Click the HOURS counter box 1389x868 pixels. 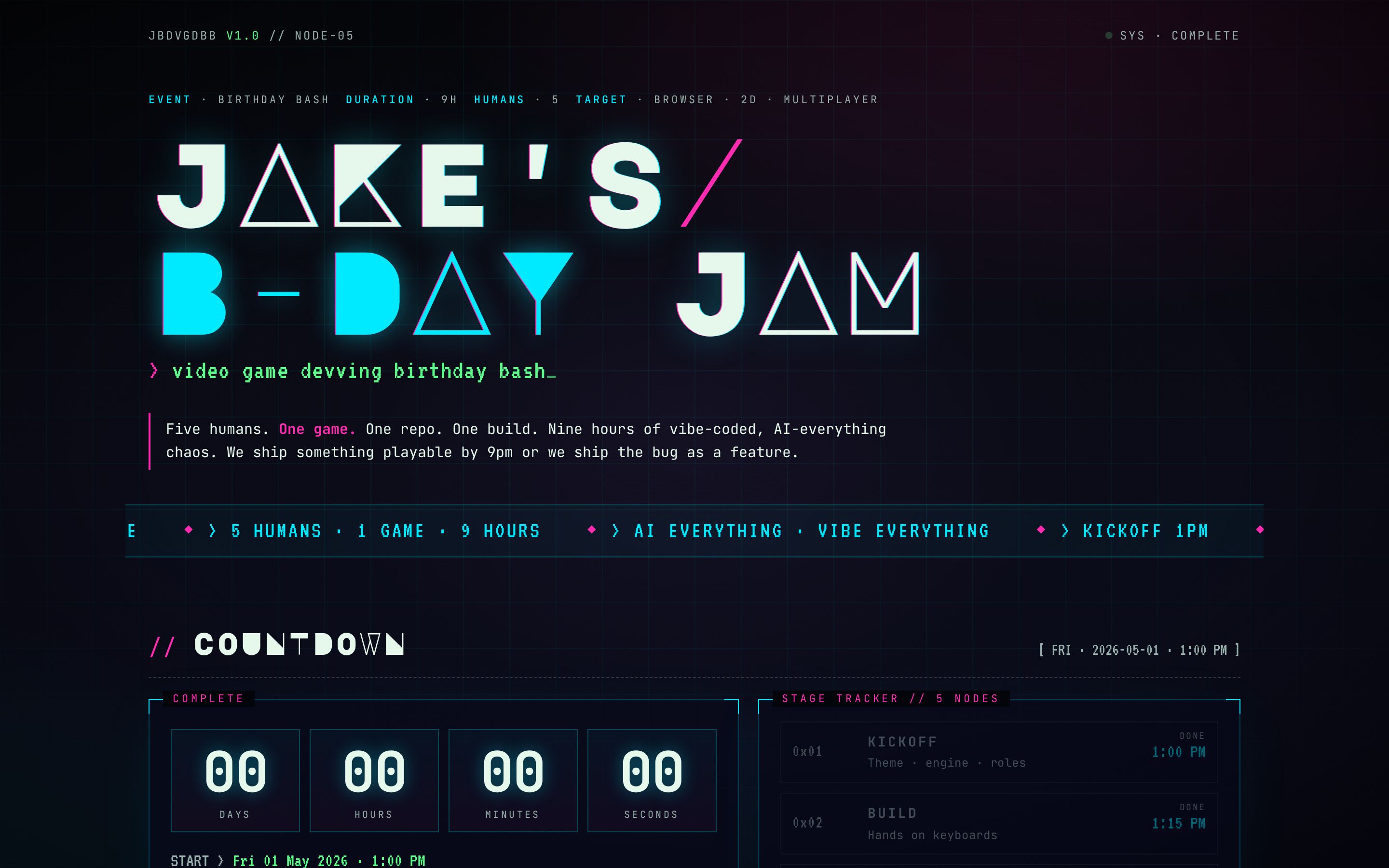pos(374,780)
